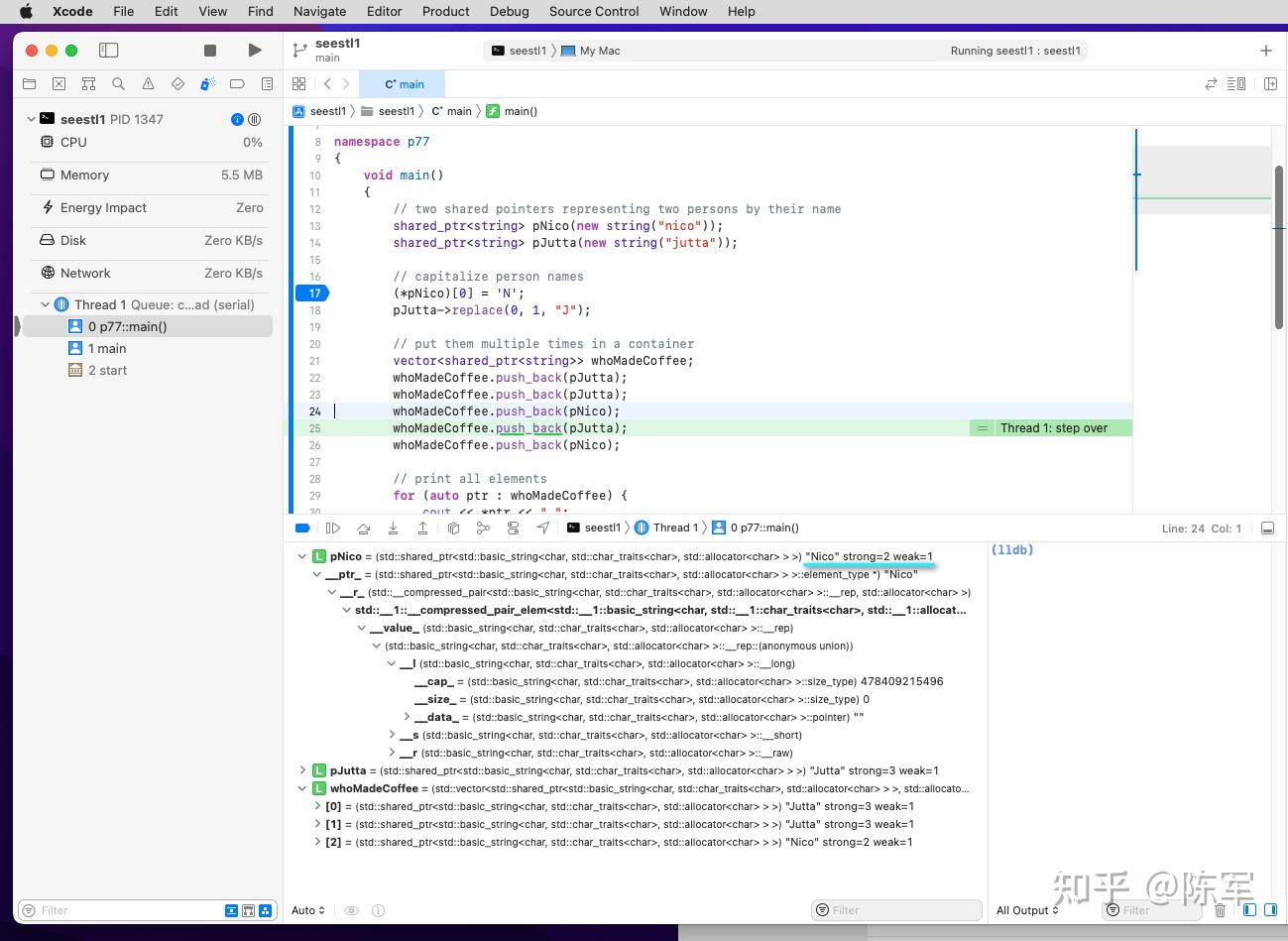1288x941 pixels.
Task: Select the Issue navigator warning icon
Action: point(149,84)
